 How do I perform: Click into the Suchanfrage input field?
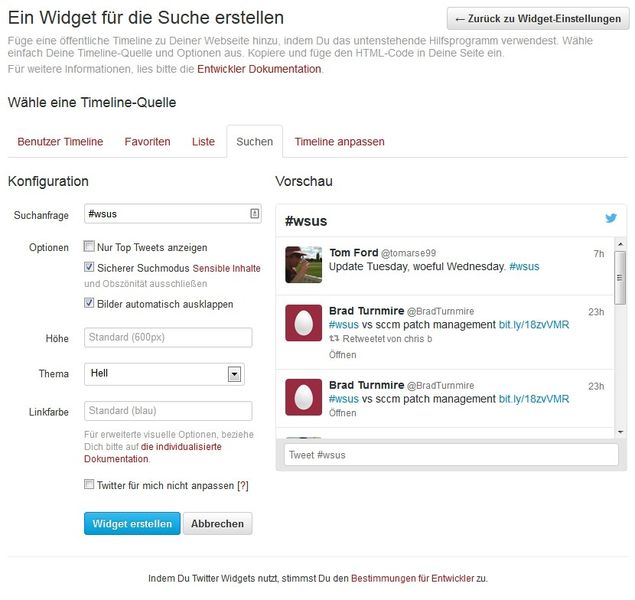173,214
